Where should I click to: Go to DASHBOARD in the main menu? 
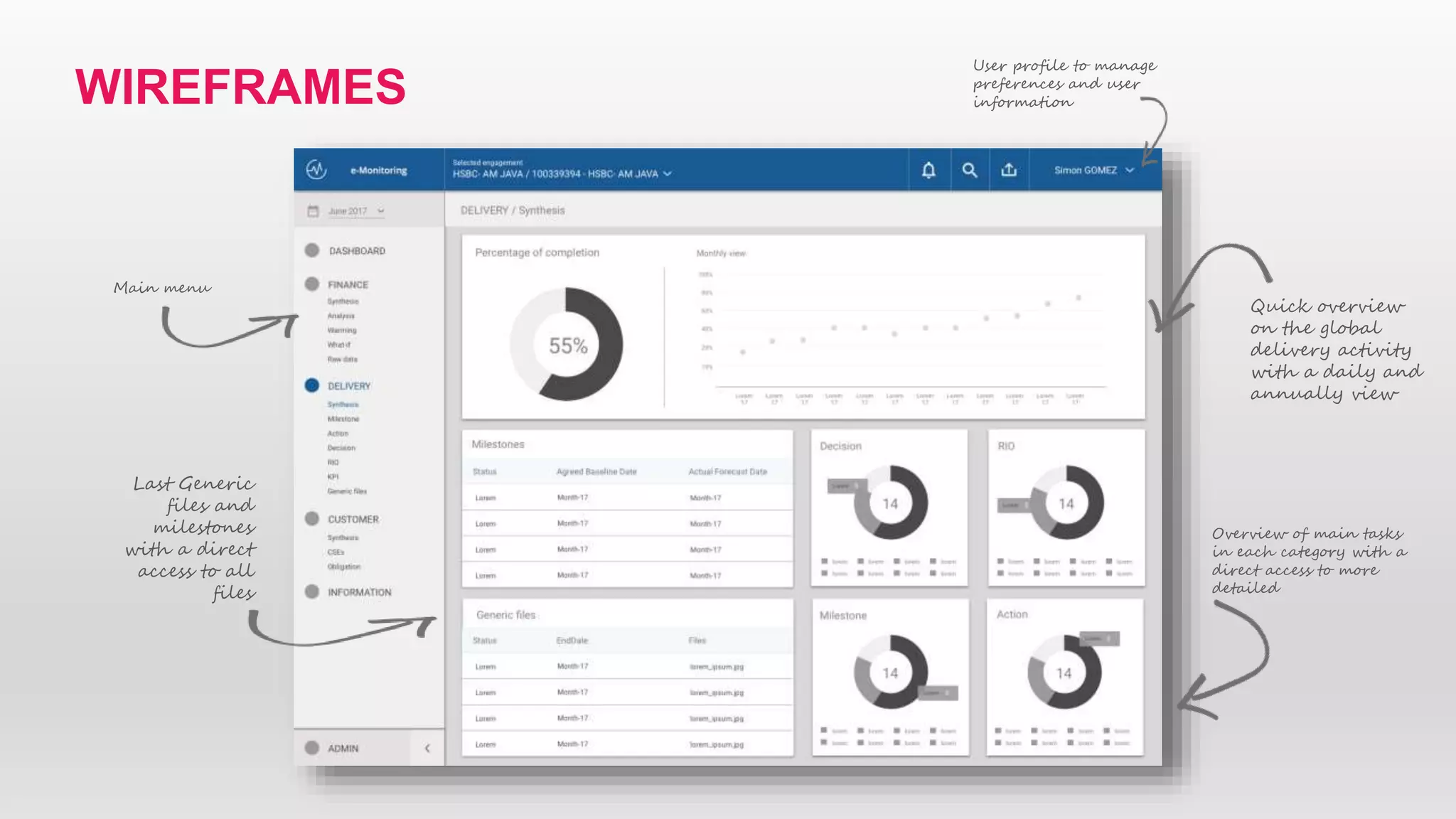coord(357,251)
